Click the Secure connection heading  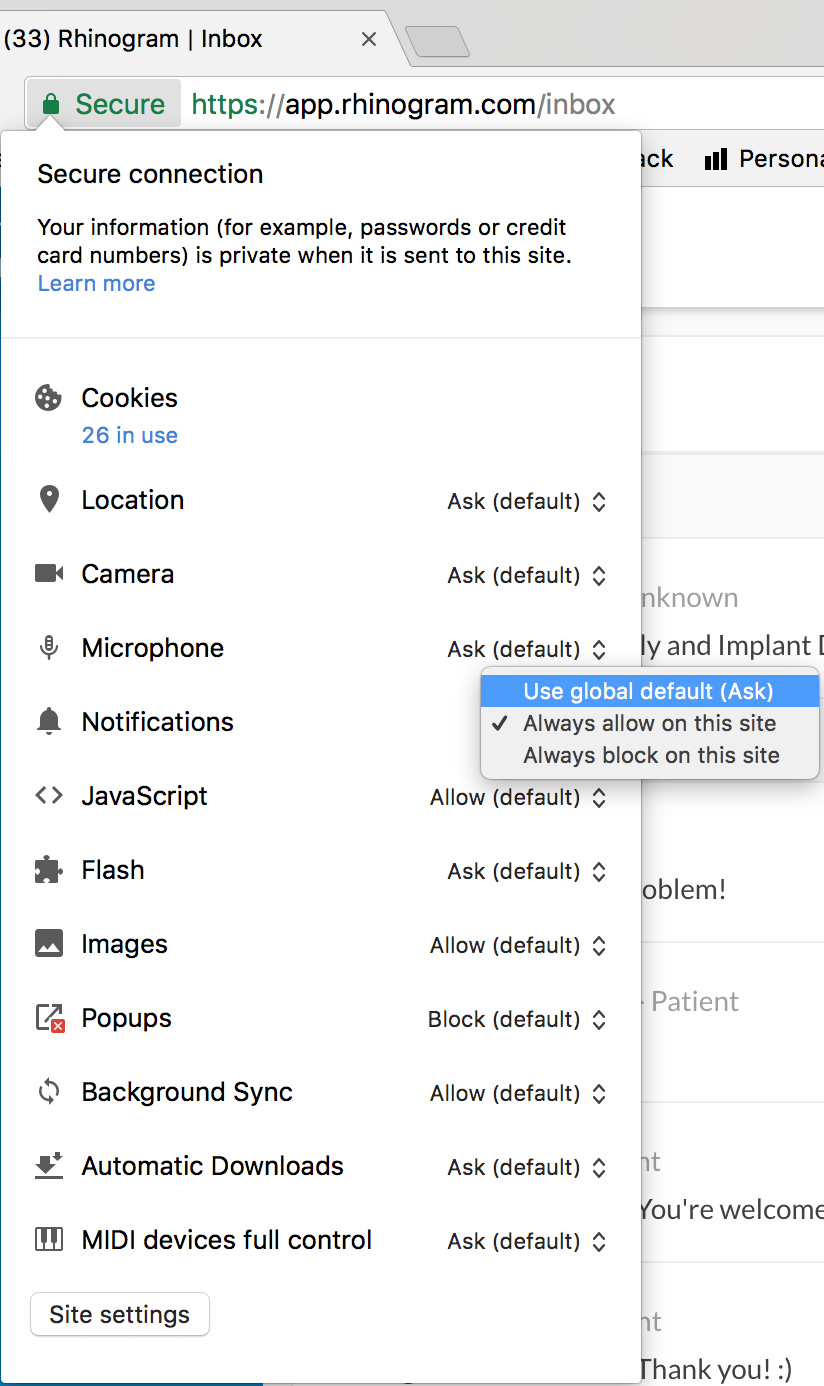click(x=150, y=174)
